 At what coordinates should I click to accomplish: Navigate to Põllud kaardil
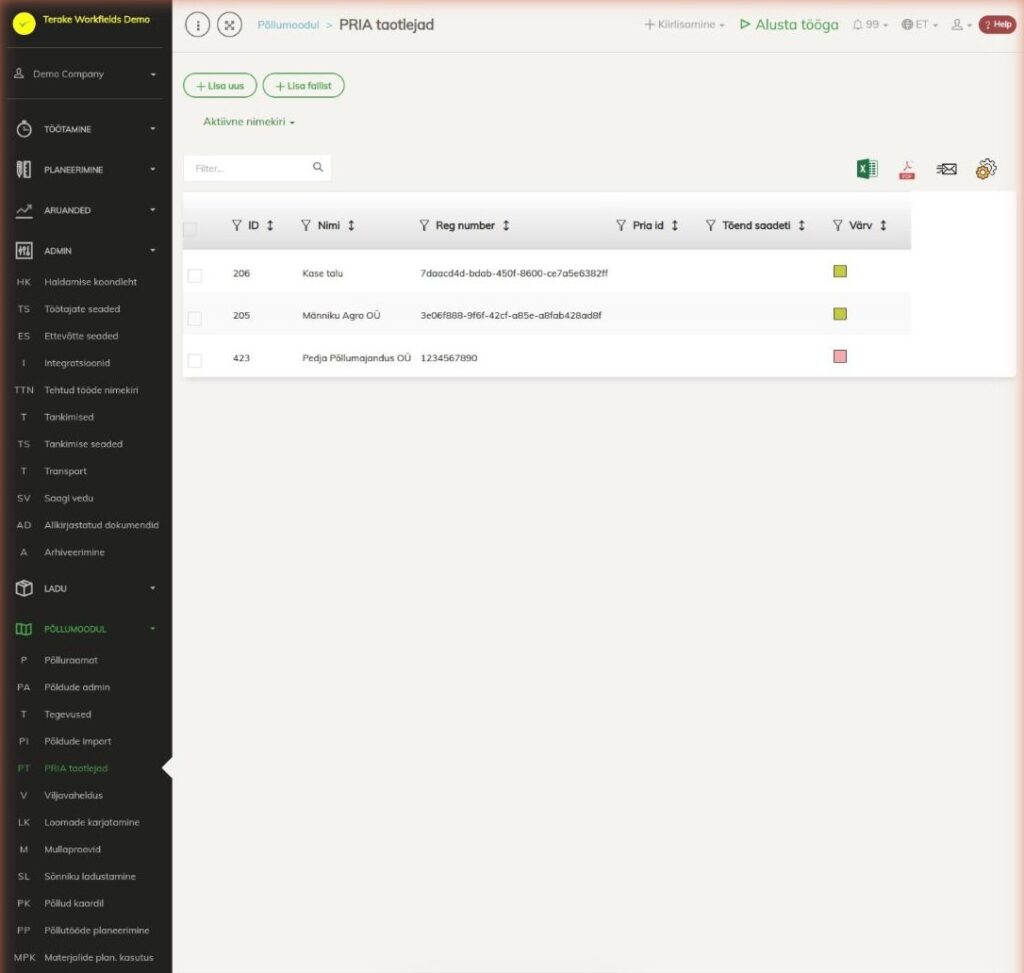click(x=74, y=904)
